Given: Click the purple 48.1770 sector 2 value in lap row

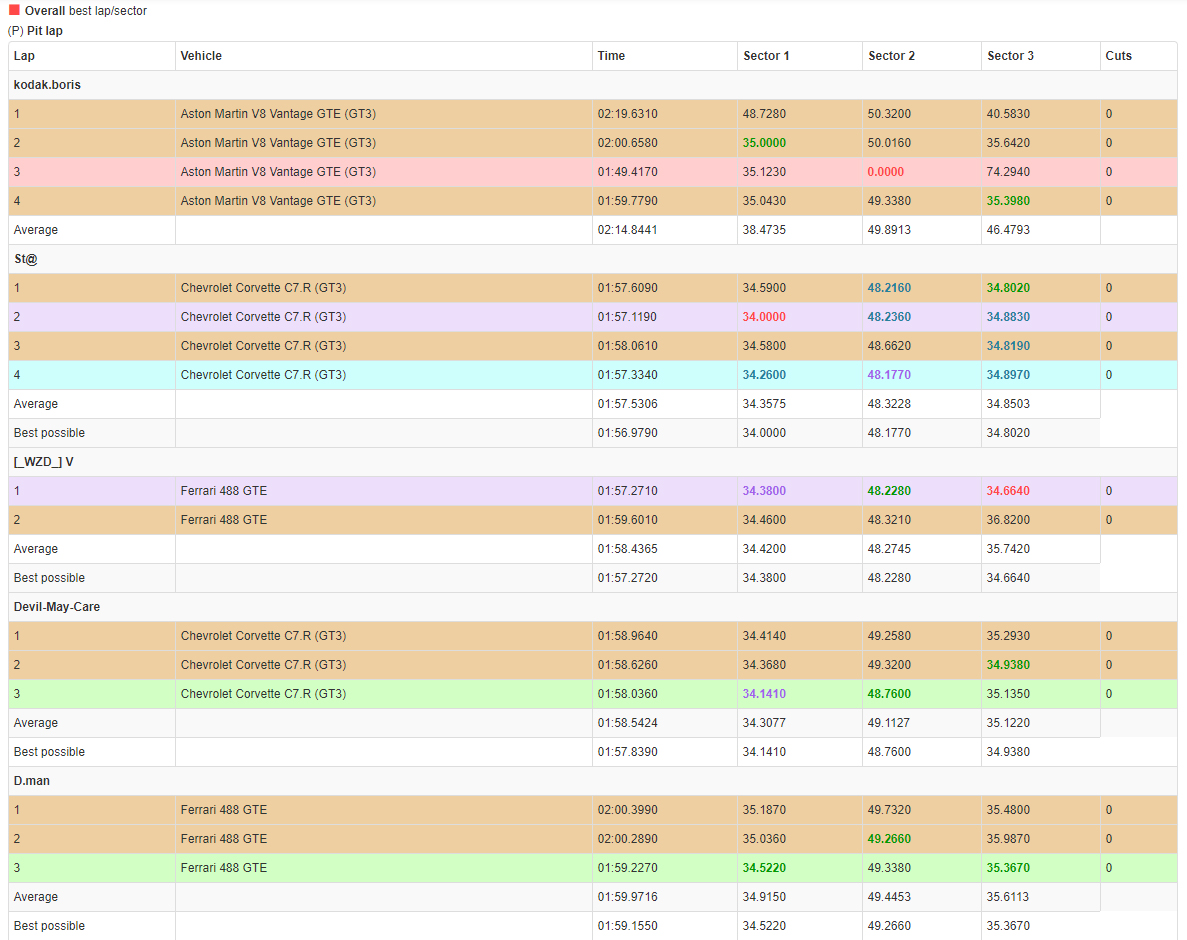Looking at the screenshot, I should click(x=889, y=375).
